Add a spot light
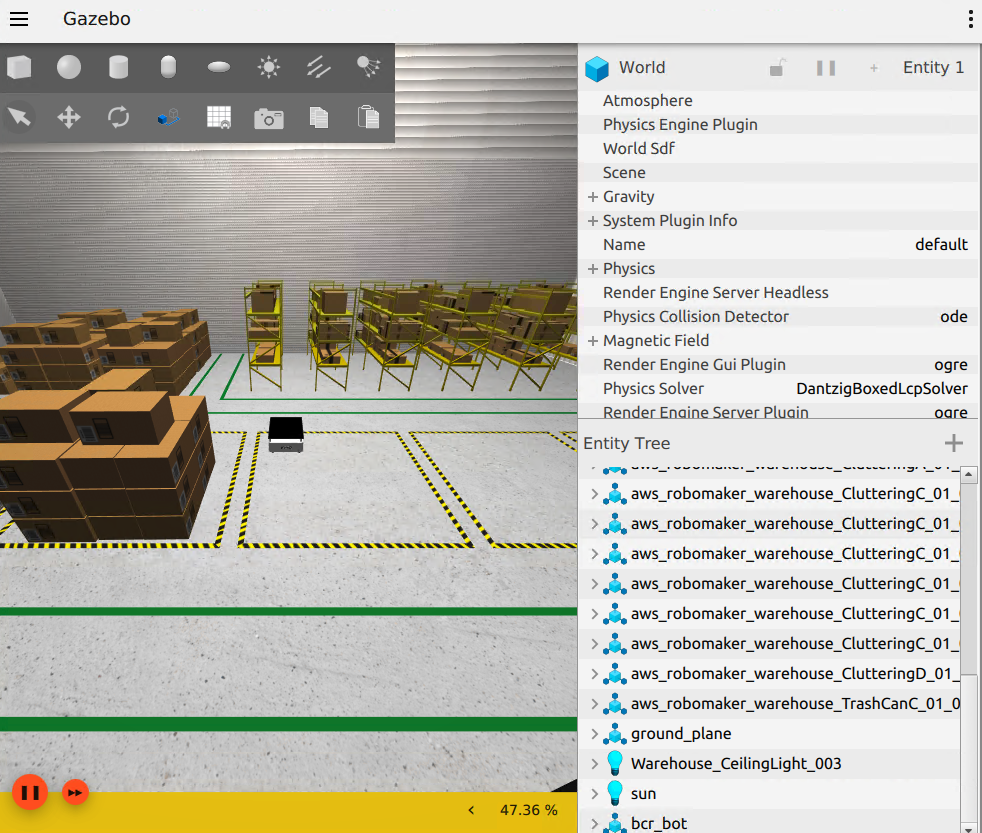Viewport: 982px width, 833px height. (x=368, y=67)
